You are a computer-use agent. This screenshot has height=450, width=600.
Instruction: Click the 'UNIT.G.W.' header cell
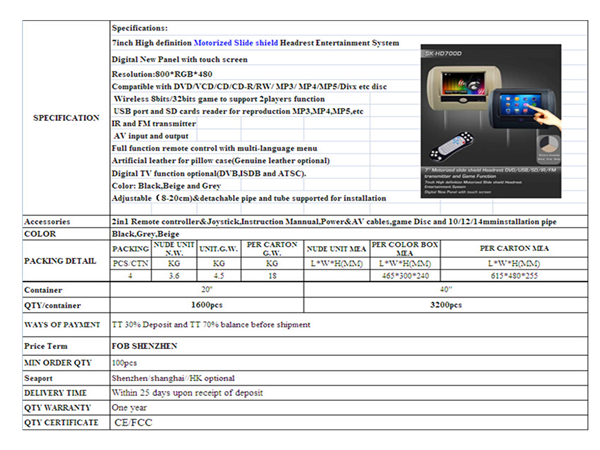click(x=219, y=249)
